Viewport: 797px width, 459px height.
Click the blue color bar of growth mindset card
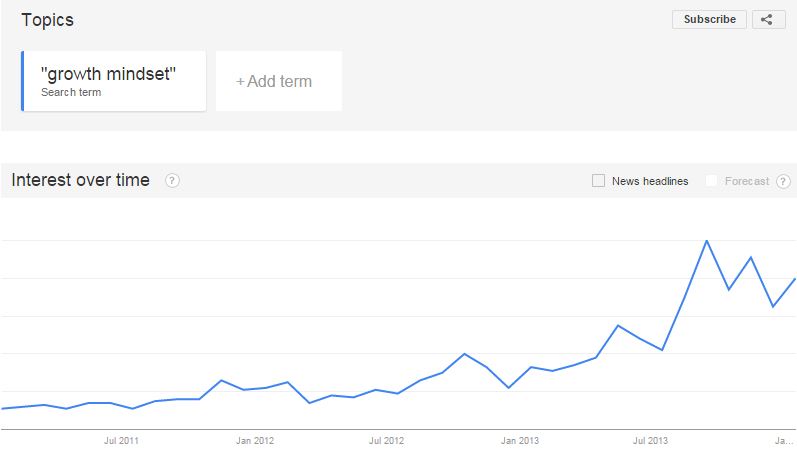pos(22,81)
